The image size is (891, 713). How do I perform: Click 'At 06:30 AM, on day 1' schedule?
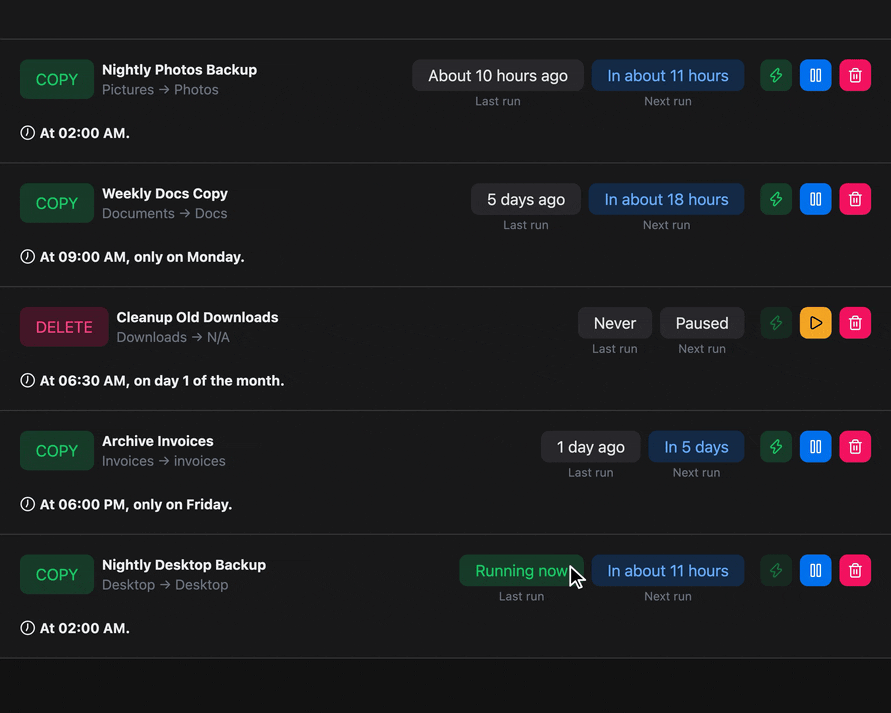(162, 381)
